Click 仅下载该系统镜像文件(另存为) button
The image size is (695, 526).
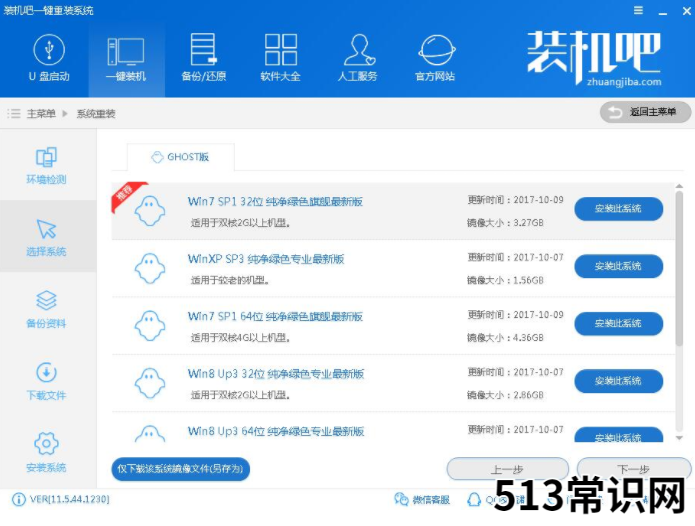[181, 469]
